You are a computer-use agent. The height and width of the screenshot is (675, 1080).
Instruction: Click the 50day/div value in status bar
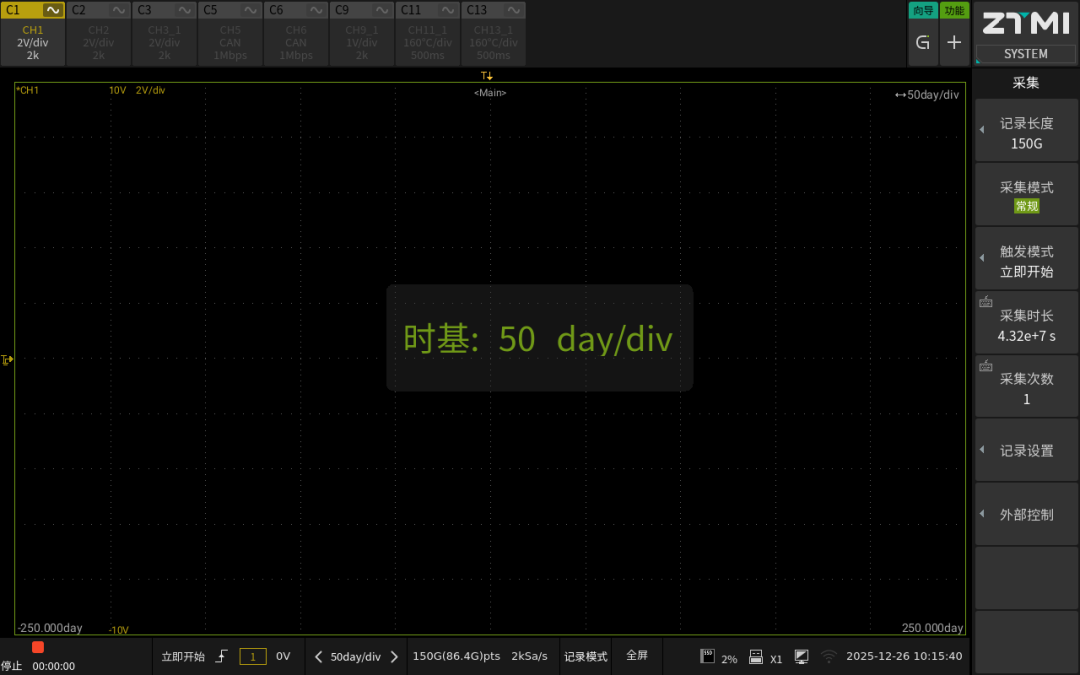point(355,657)
